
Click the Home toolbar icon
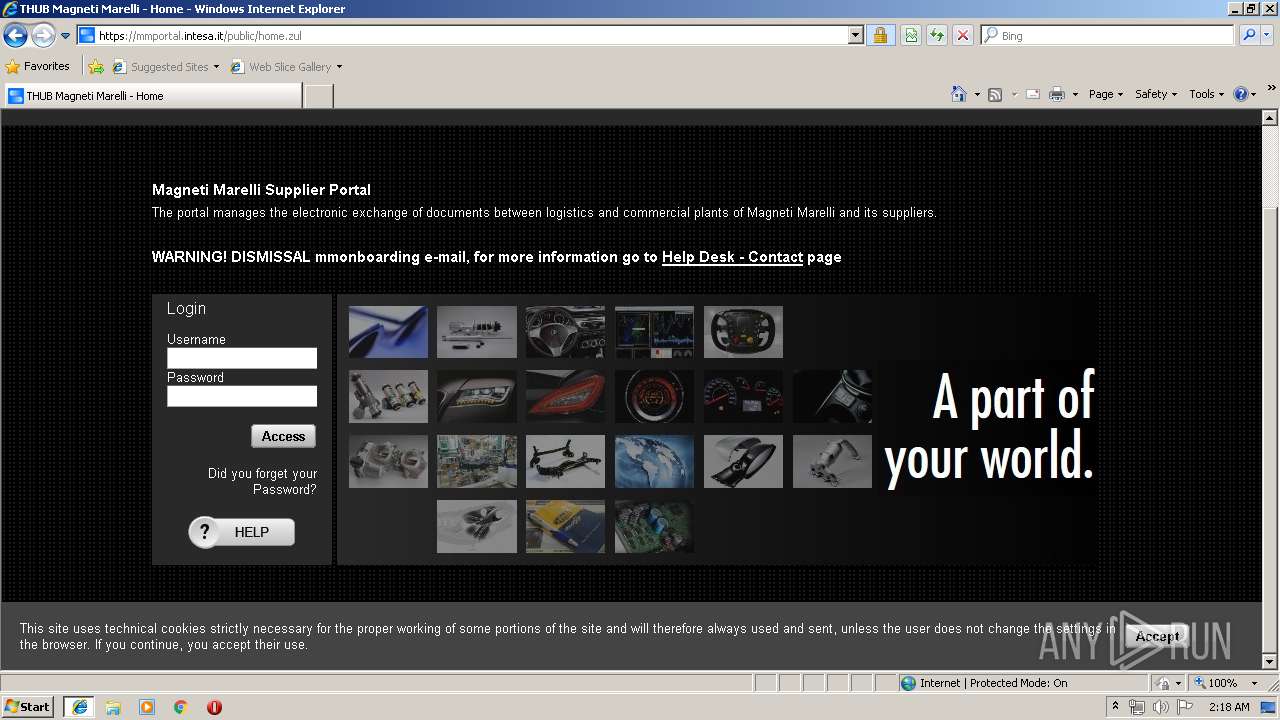[x=958, y=94]
